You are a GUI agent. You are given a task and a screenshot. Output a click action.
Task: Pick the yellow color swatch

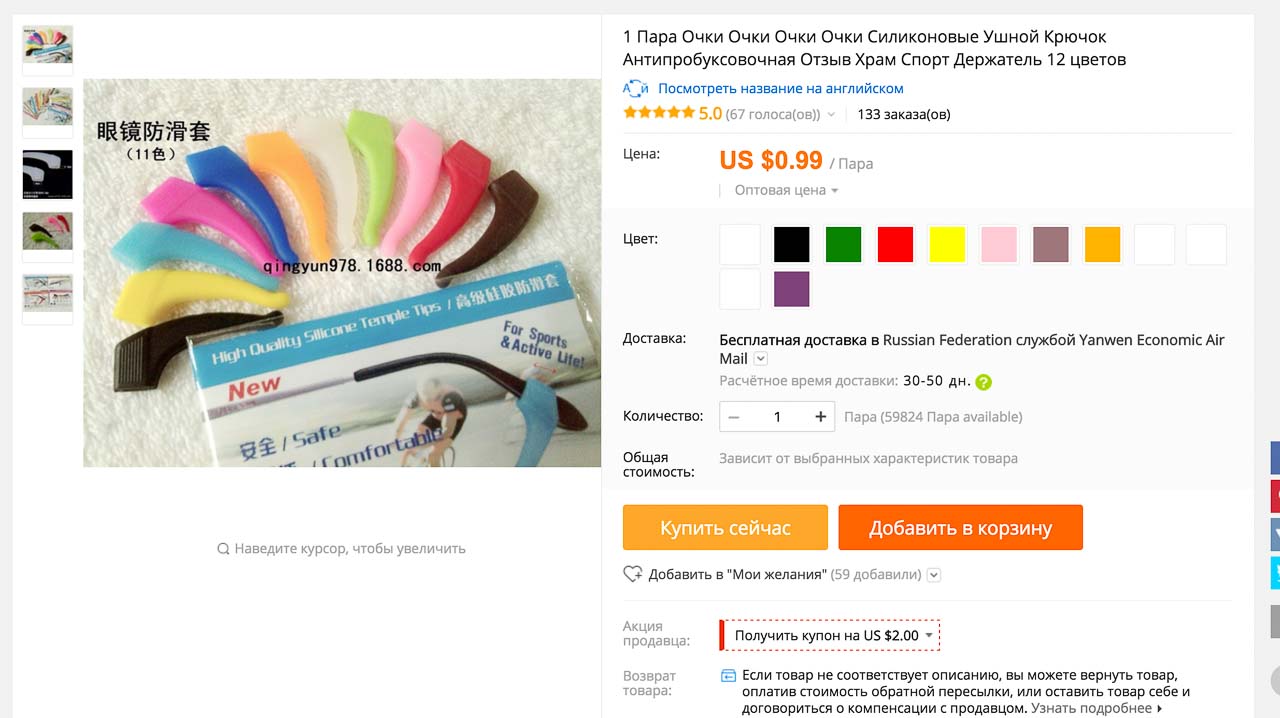pos(947,245)
